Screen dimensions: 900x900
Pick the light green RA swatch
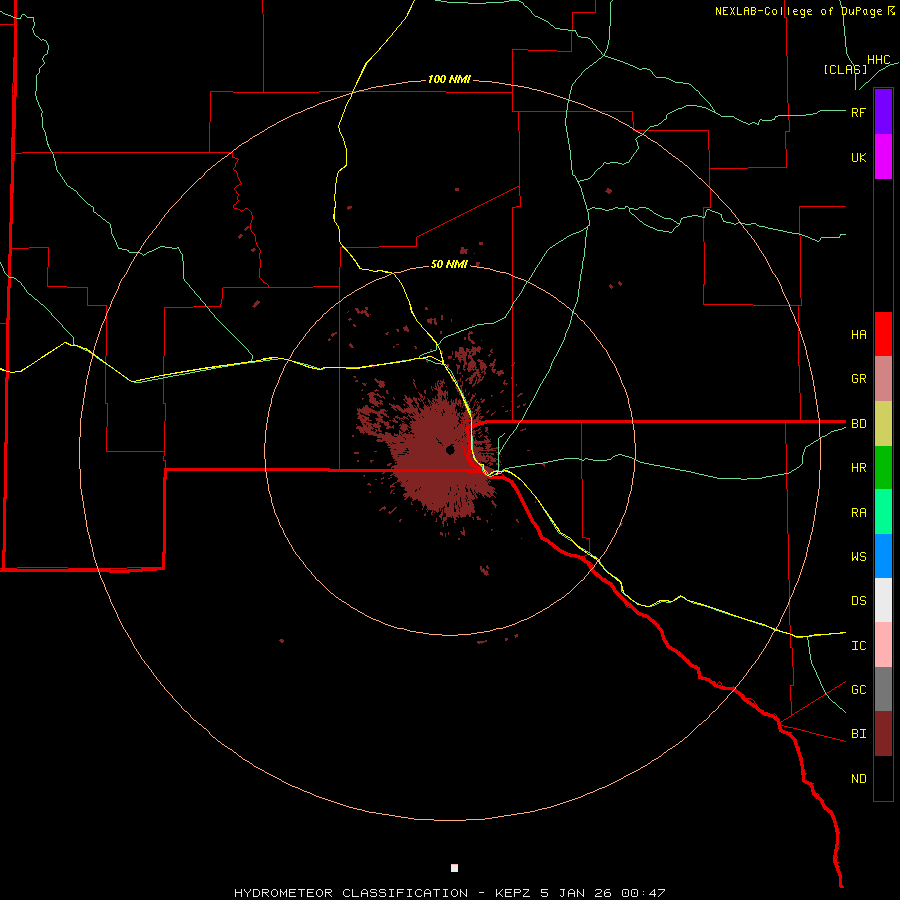[883, 512]
